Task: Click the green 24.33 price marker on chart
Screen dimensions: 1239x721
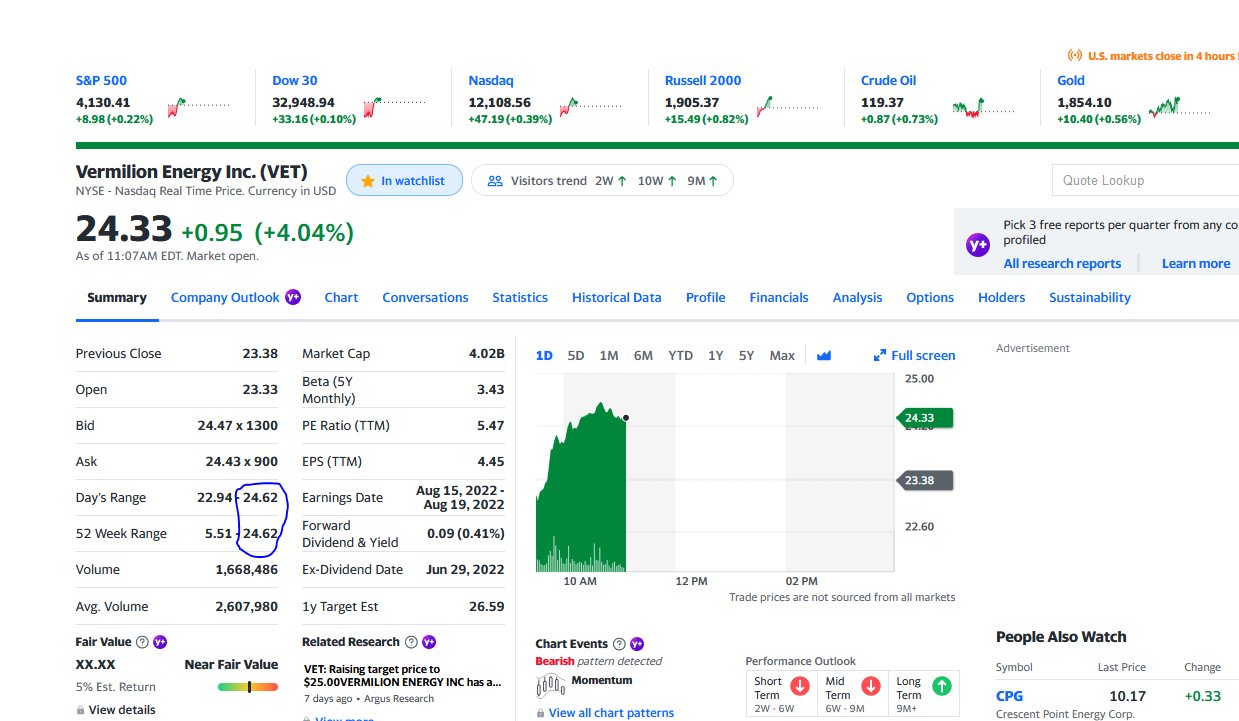Action: coord(926,417)
